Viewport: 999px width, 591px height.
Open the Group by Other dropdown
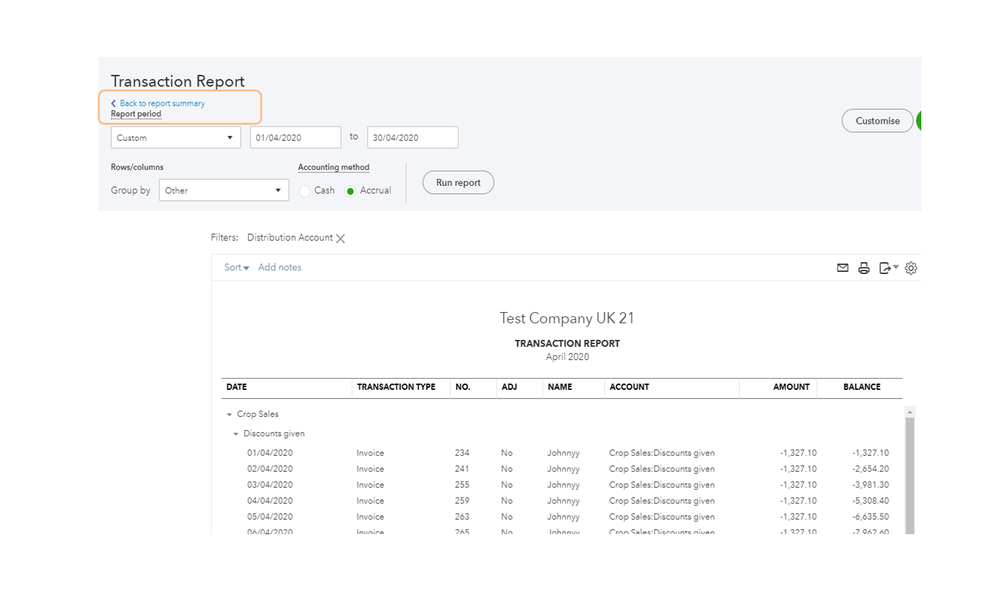(223, 190)
